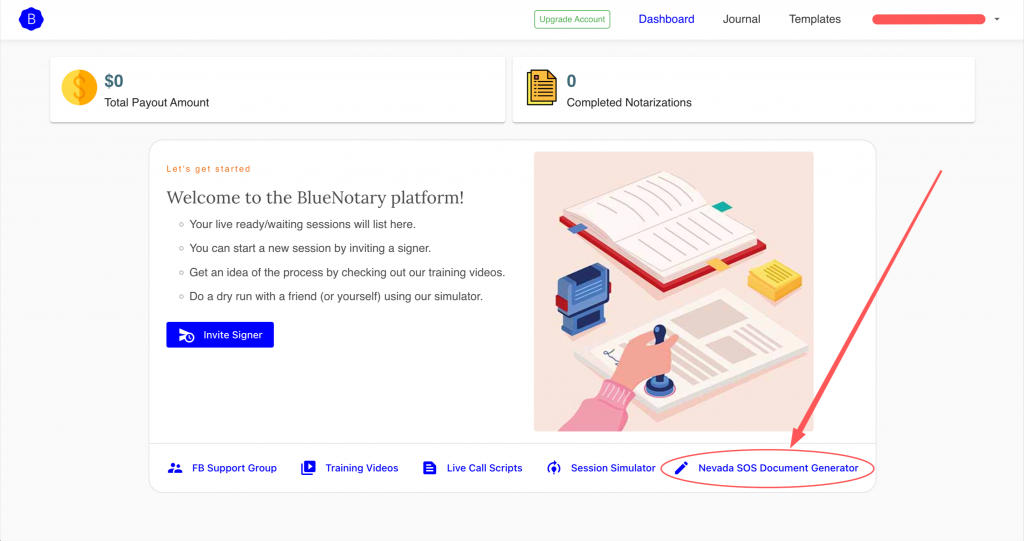The height and width of the screenshot is (541, 1024).
Task: Click the Invite Signer button
Action: coord(220,335)
